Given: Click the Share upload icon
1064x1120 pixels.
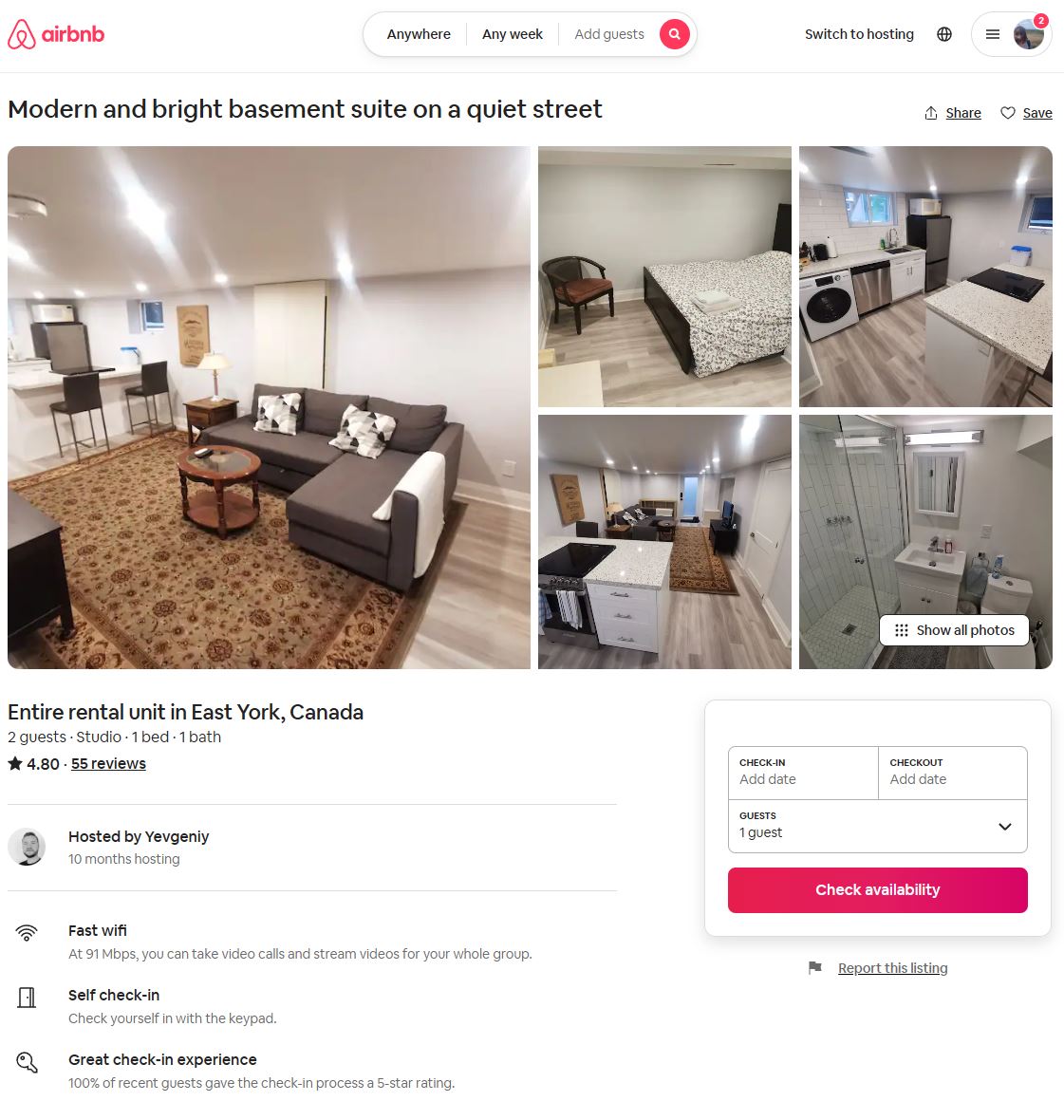Looking at the screenshot, I should click(x=930, y=113).
